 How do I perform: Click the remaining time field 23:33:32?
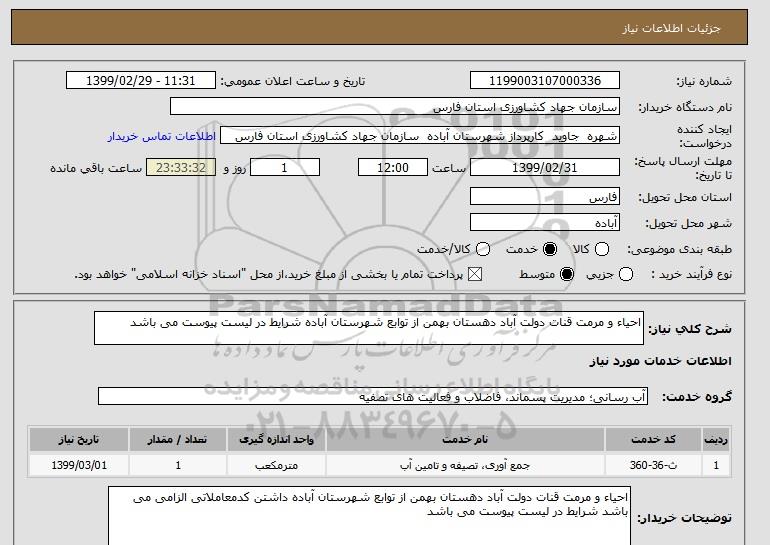(x=181, y=167)
